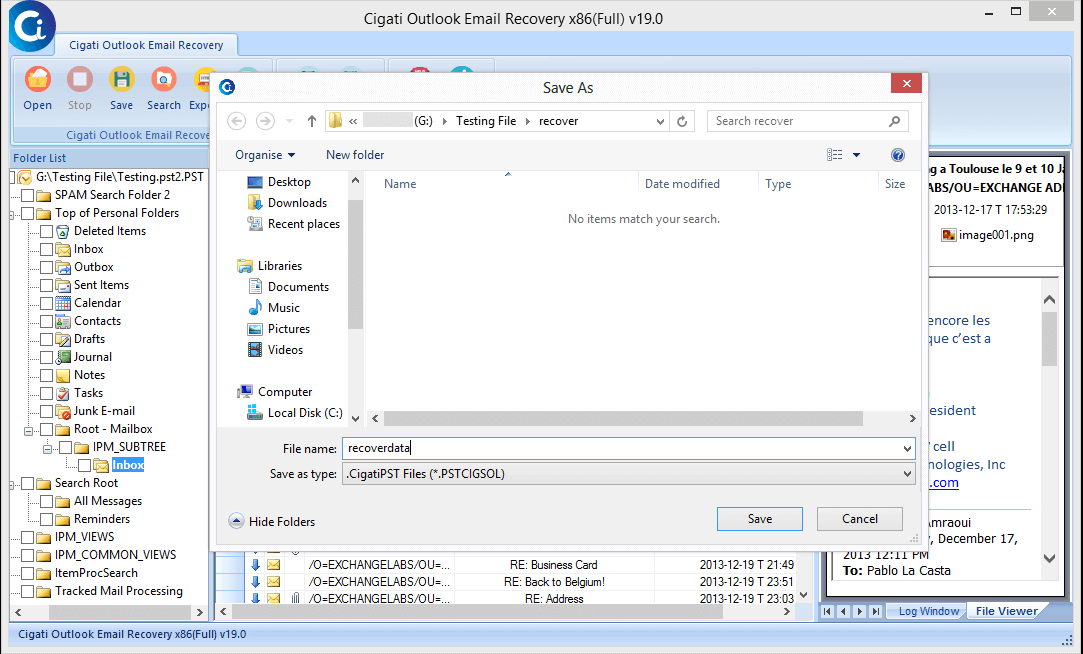Go up one folder level

point(312,121)
